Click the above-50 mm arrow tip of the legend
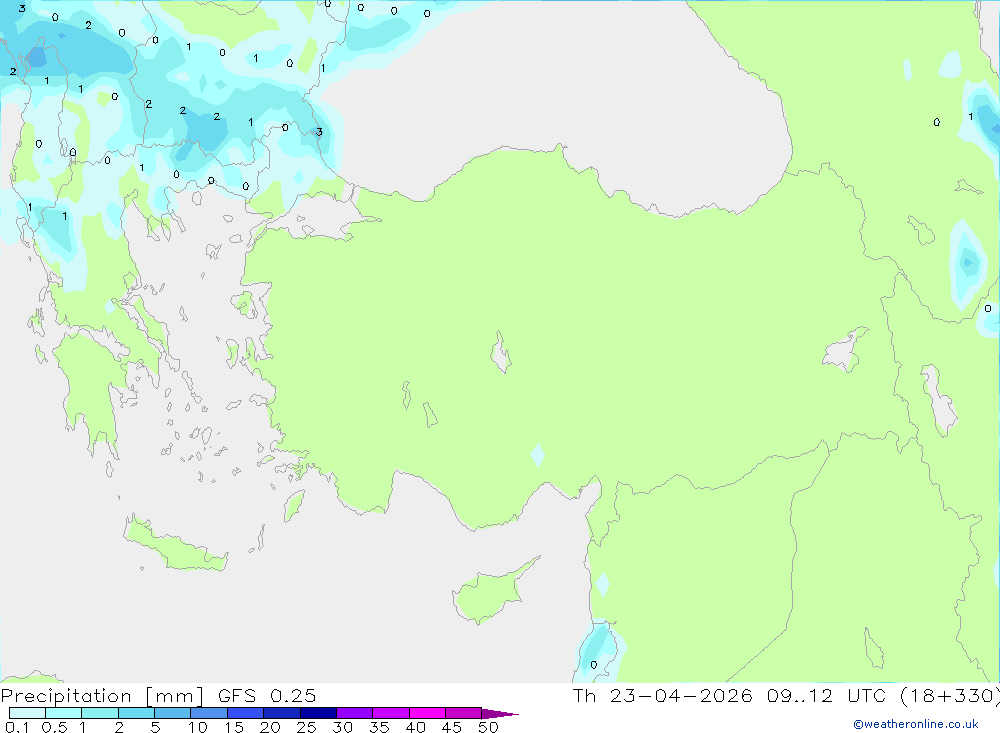Screen dimensions: 1000x733 [x=500, y=713]
